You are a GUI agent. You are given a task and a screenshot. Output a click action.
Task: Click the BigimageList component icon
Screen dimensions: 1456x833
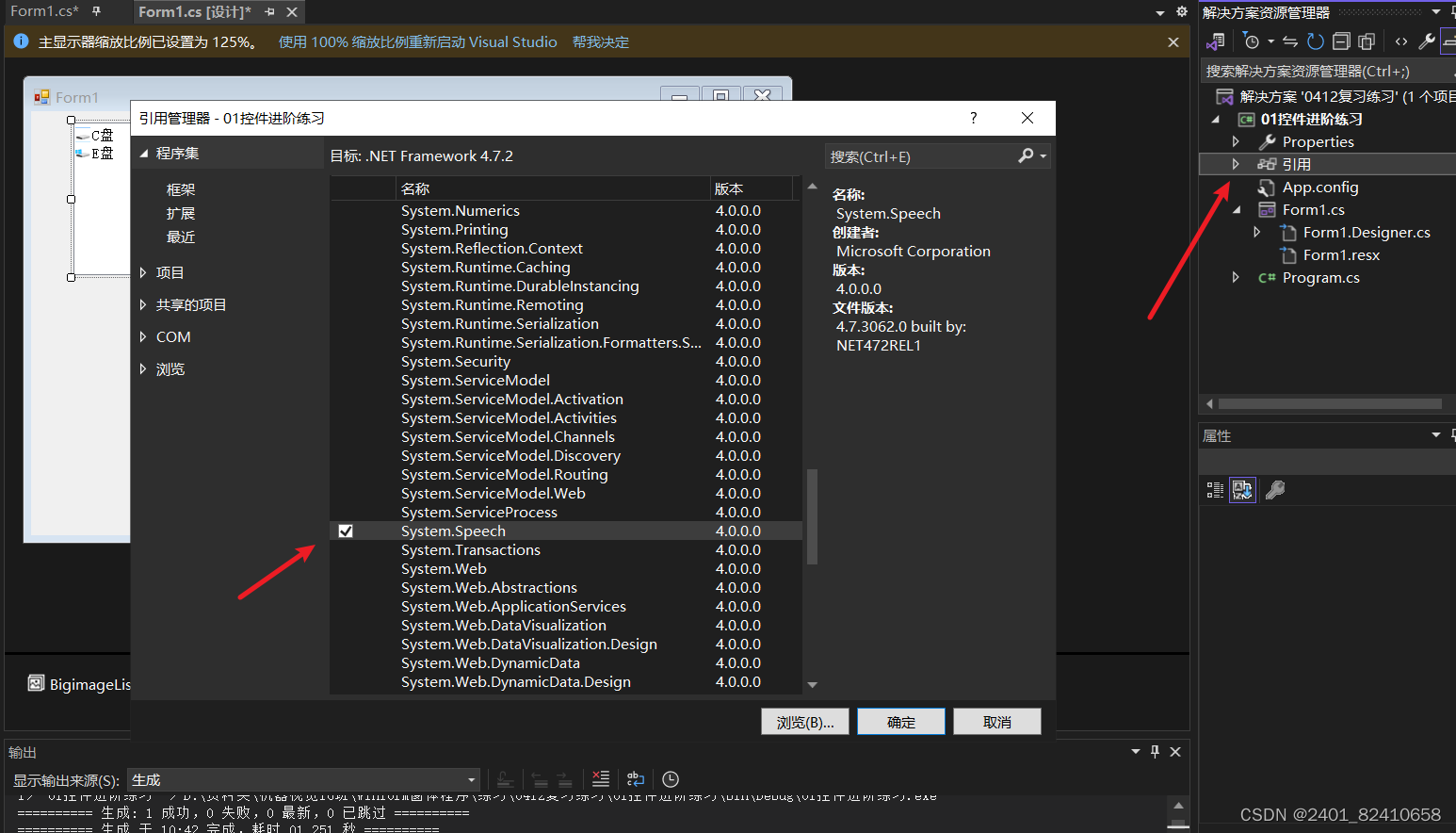tap(36, 683)
